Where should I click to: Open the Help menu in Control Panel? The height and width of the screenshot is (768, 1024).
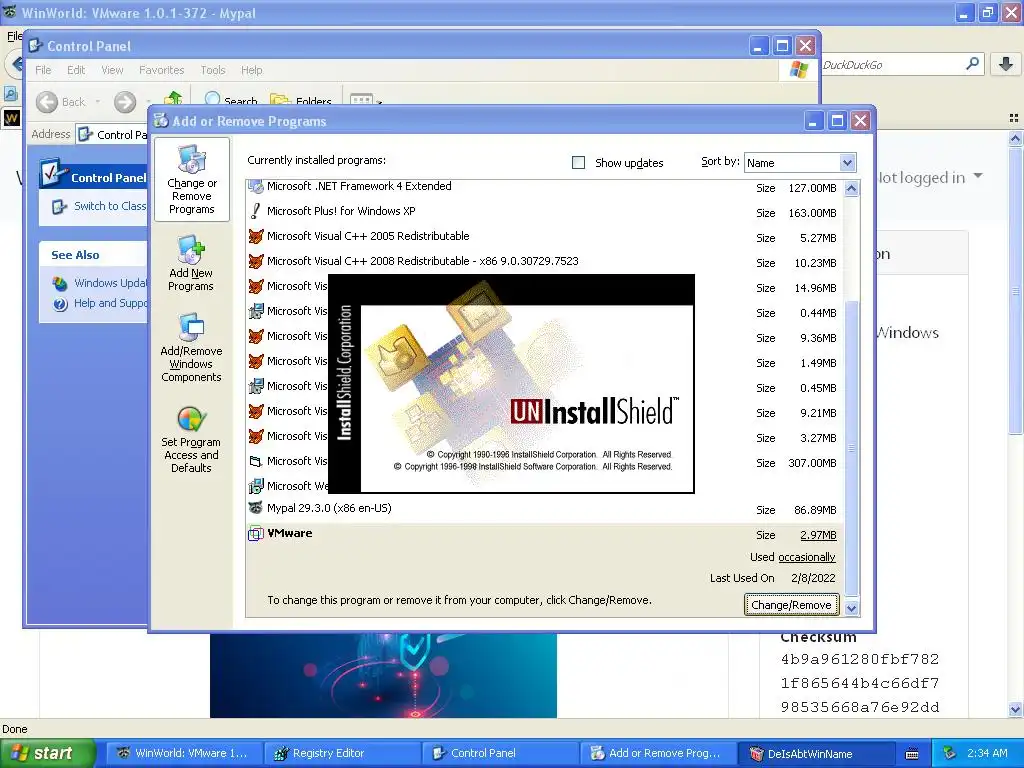tap(251, 70)
